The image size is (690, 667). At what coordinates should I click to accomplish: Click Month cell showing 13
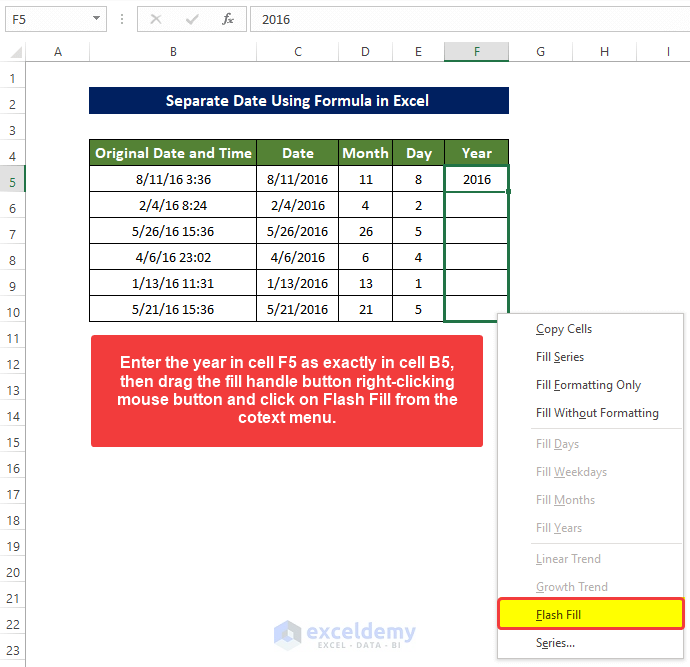[365, 283]
